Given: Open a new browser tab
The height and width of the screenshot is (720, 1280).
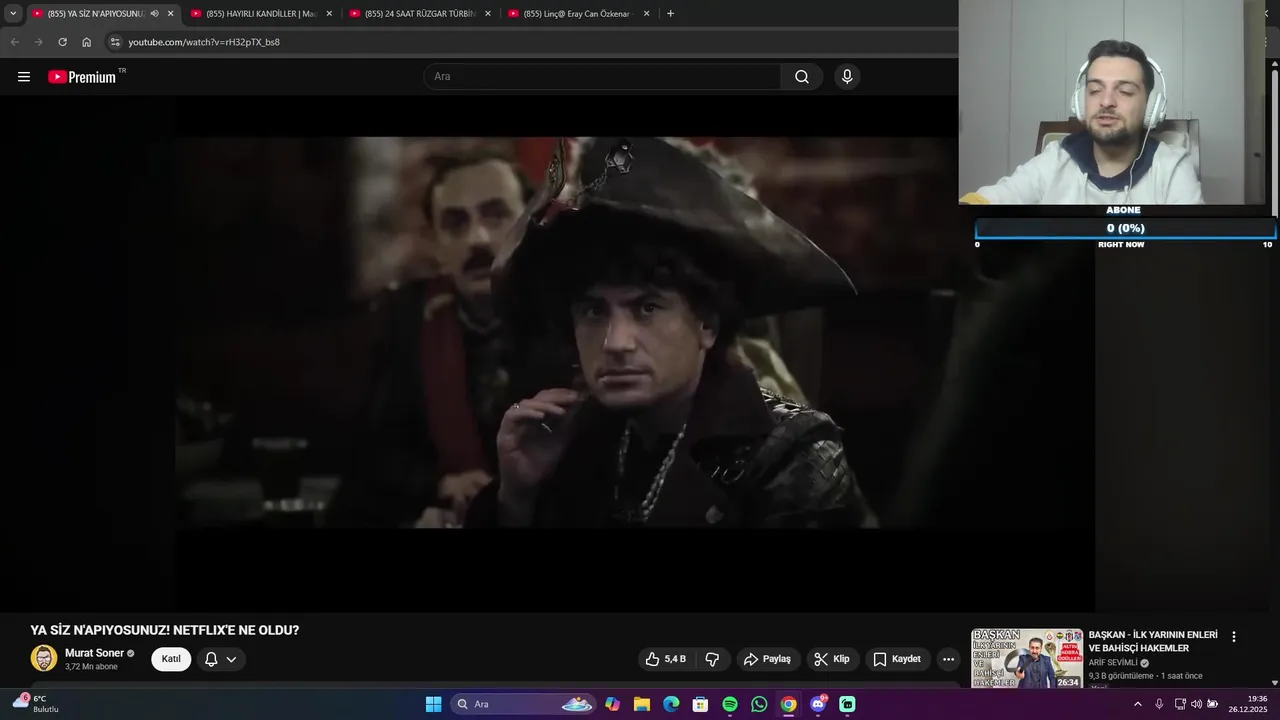Looking at the screenshot, I should coord(670,14).
